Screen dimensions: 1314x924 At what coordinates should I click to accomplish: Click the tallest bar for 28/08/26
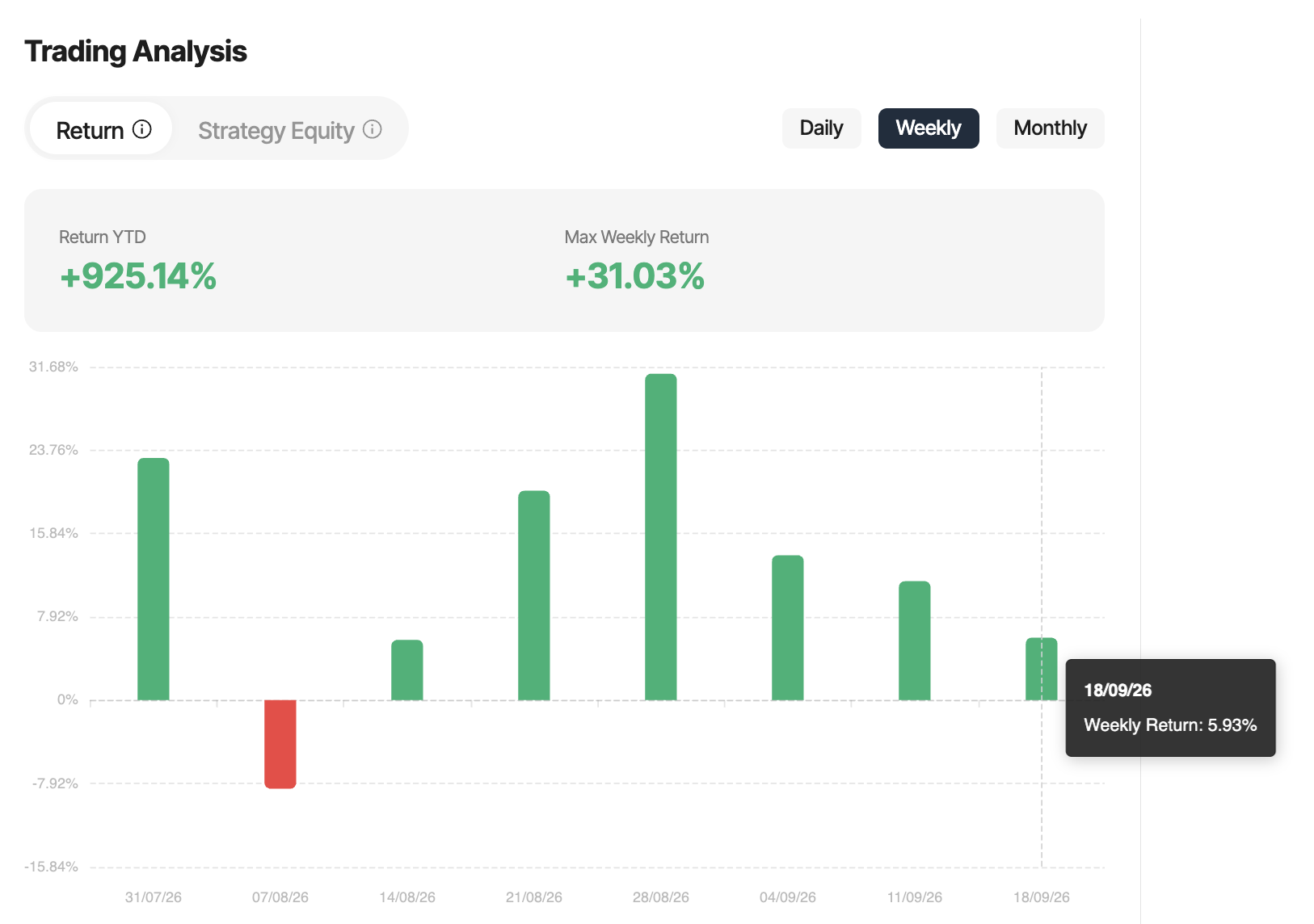click(x=661, y=537)
